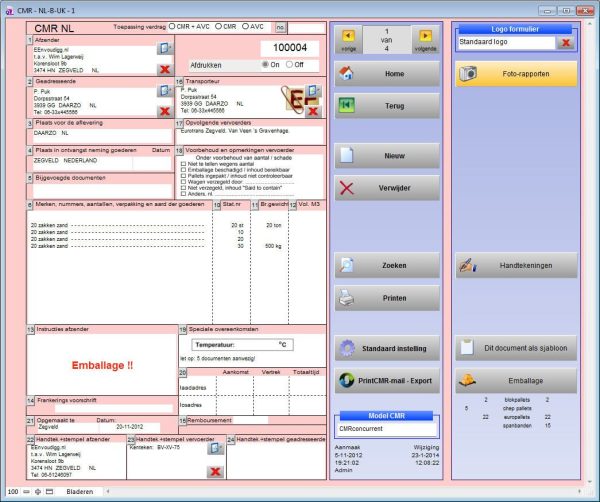
Task: Open address book icon for Geadresseerde
Action: click(x=165, y=91)
